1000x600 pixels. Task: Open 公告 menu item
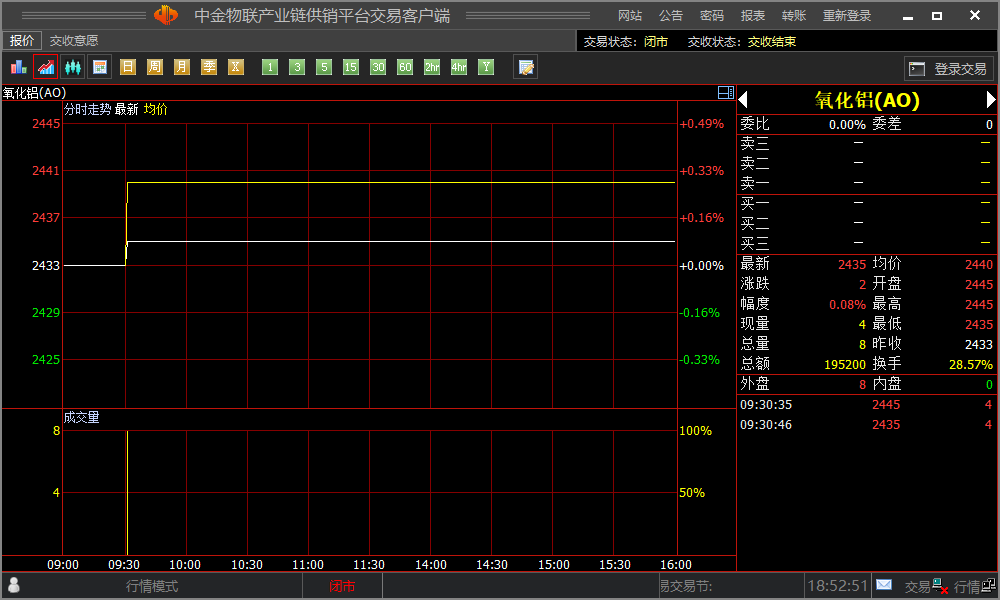(x=671, y=16)
